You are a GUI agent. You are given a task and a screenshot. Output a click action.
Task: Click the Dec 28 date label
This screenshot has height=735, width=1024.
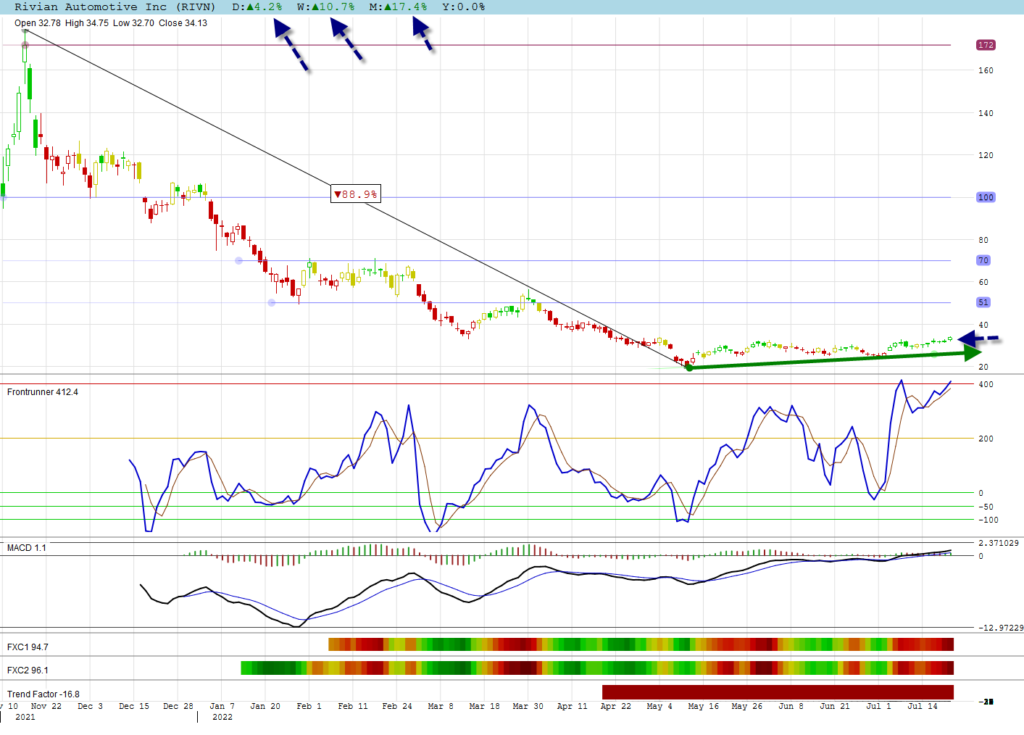pyautogui.click(x=178, y=706)
